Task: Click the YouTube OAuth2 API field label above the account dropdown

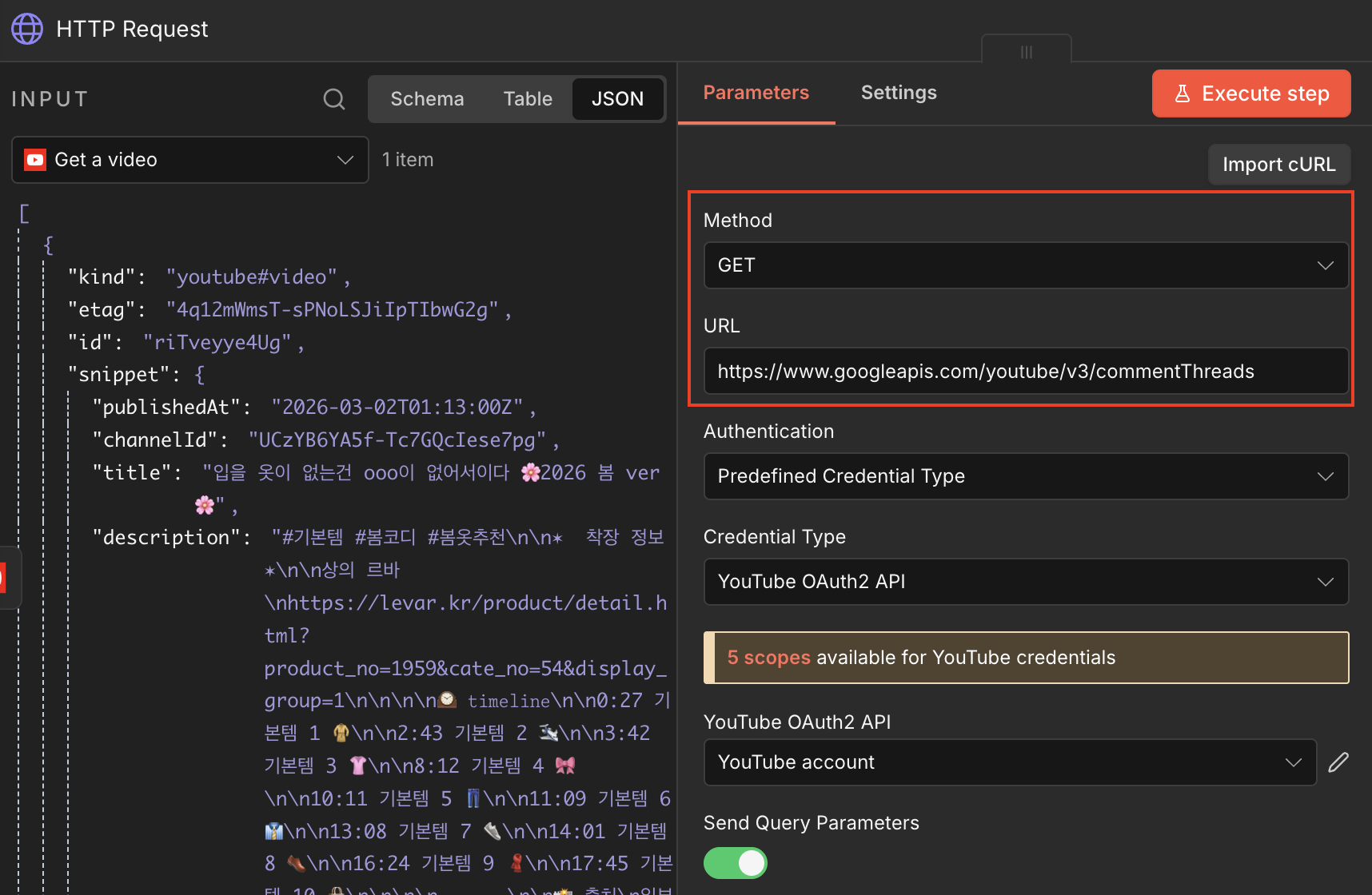Action: tap(797, 722)
